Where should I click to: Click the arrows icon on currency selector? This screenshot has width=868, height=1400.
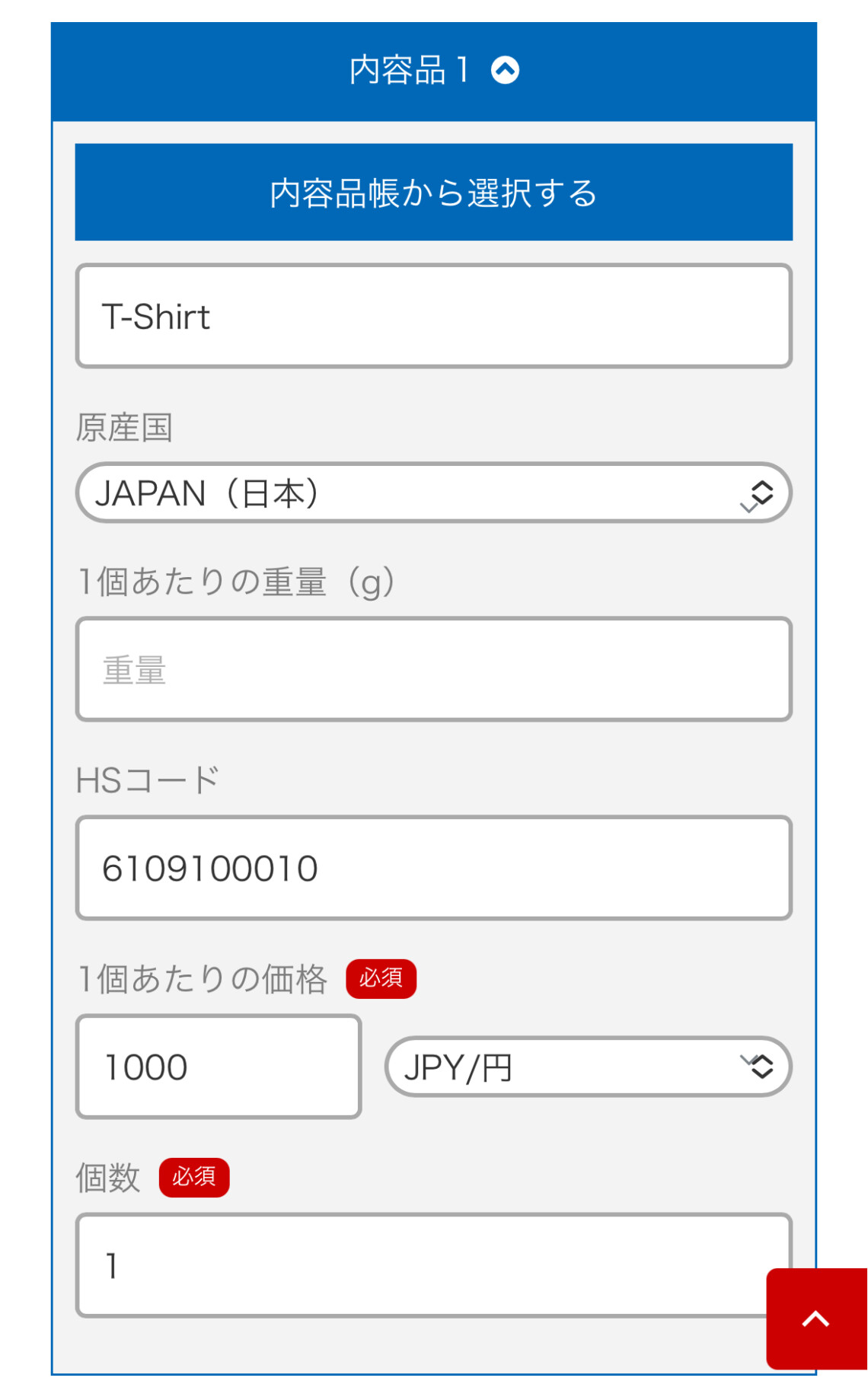761,1067
